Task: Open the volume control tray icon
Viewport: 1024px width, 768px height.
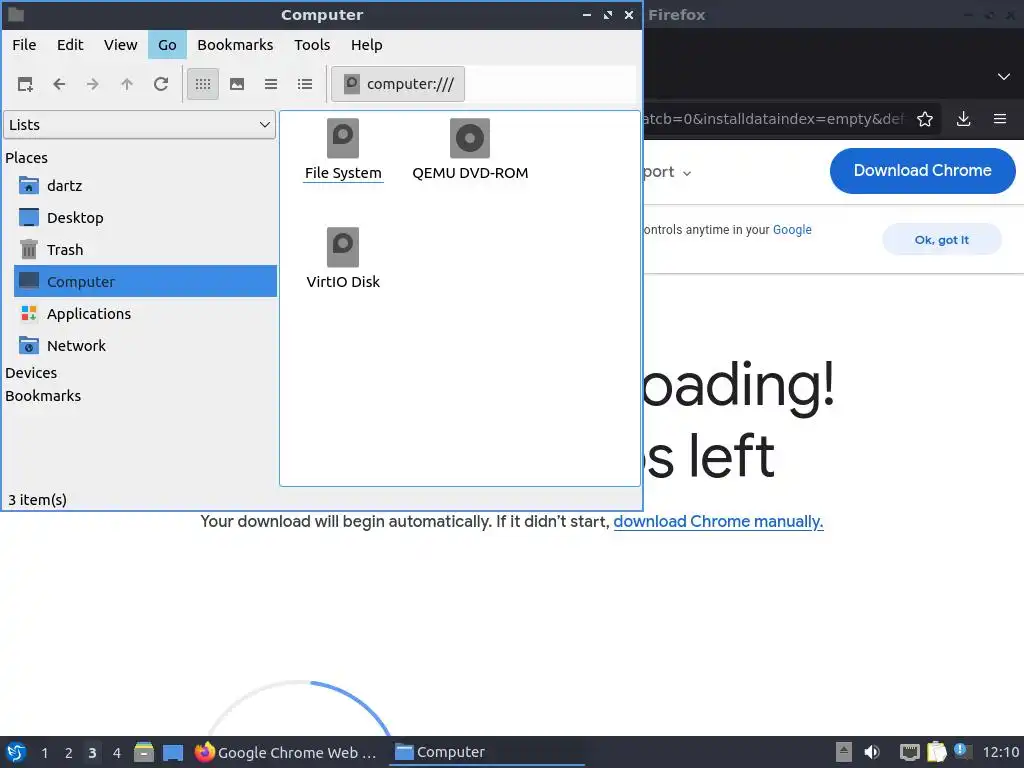Action: (872, 752)
